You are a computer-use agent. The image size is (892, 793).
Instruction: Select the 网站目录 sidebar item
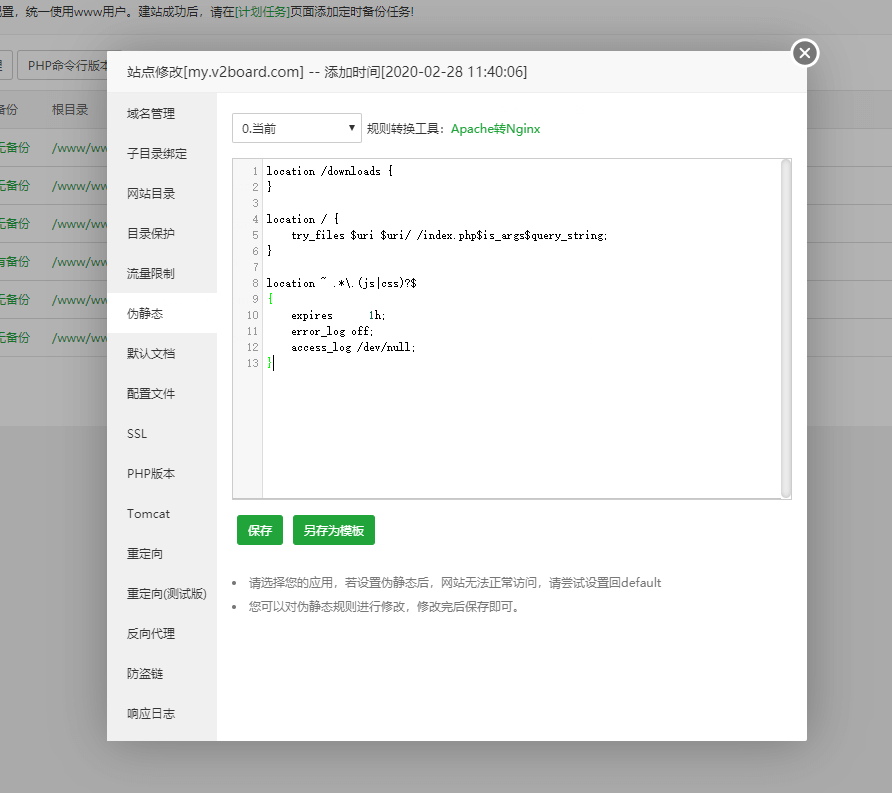pyautogui.click(x=151, y=194)
